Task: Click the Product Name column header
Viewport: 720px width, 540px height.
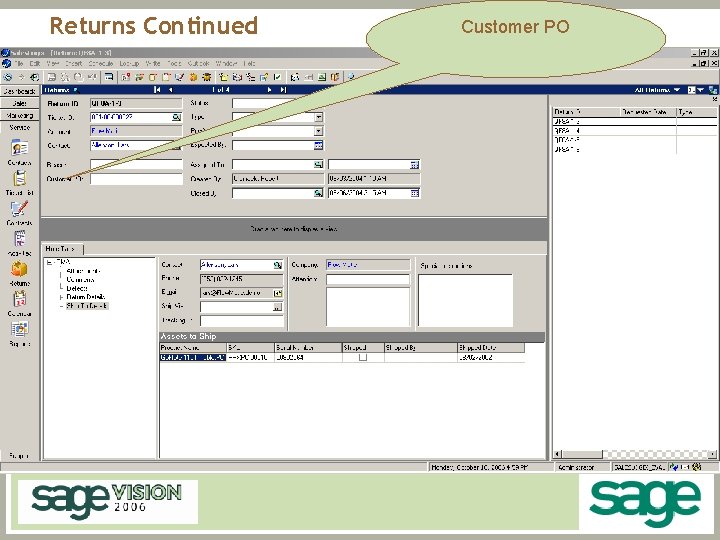Action: 193,348
